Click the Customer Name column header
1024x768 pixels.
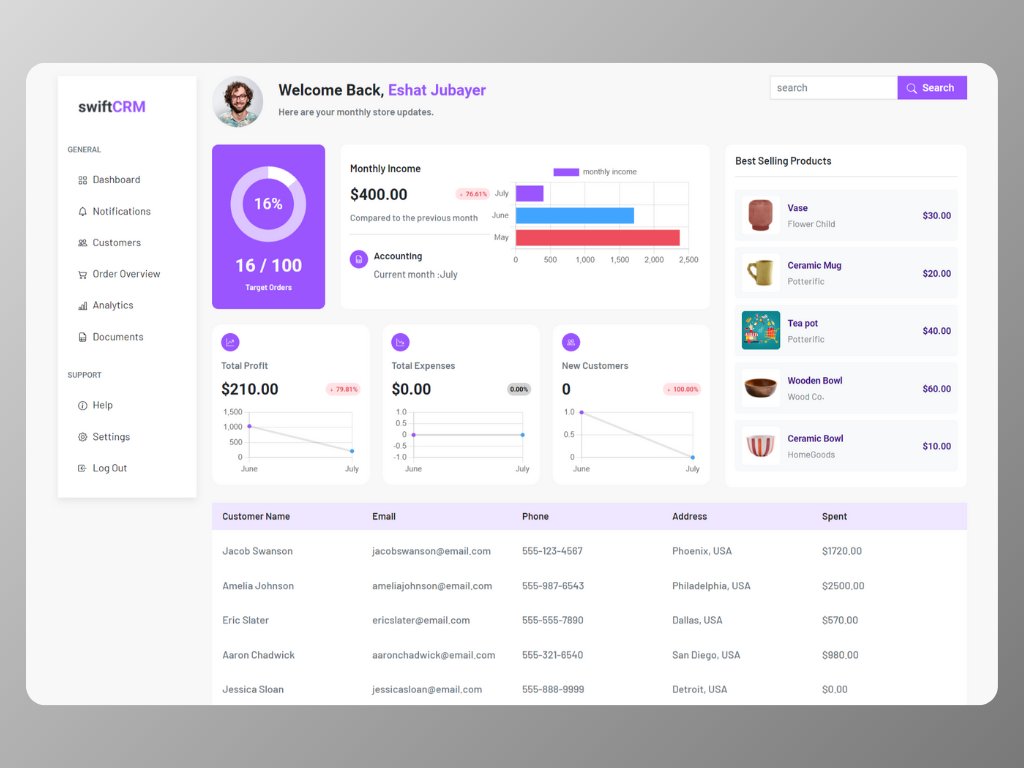[x=256, y=517]
